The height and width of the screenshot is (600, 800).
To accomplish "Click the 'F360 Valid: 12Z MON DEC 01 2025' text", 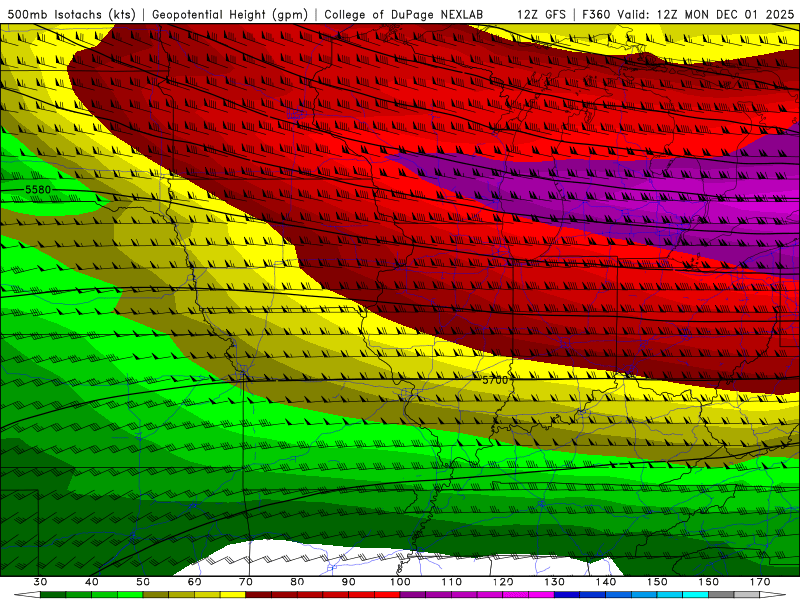I will (x=688, y=14).
